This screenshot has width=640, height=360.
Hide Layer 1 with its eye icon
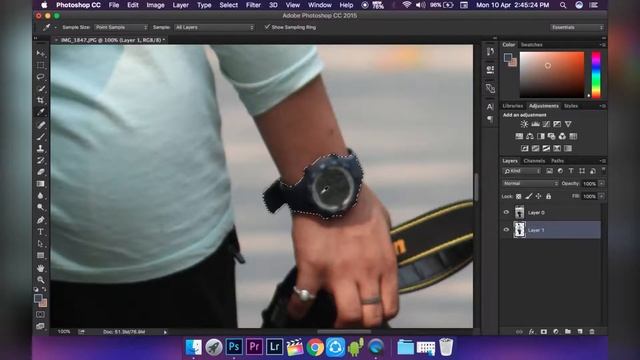506,230
